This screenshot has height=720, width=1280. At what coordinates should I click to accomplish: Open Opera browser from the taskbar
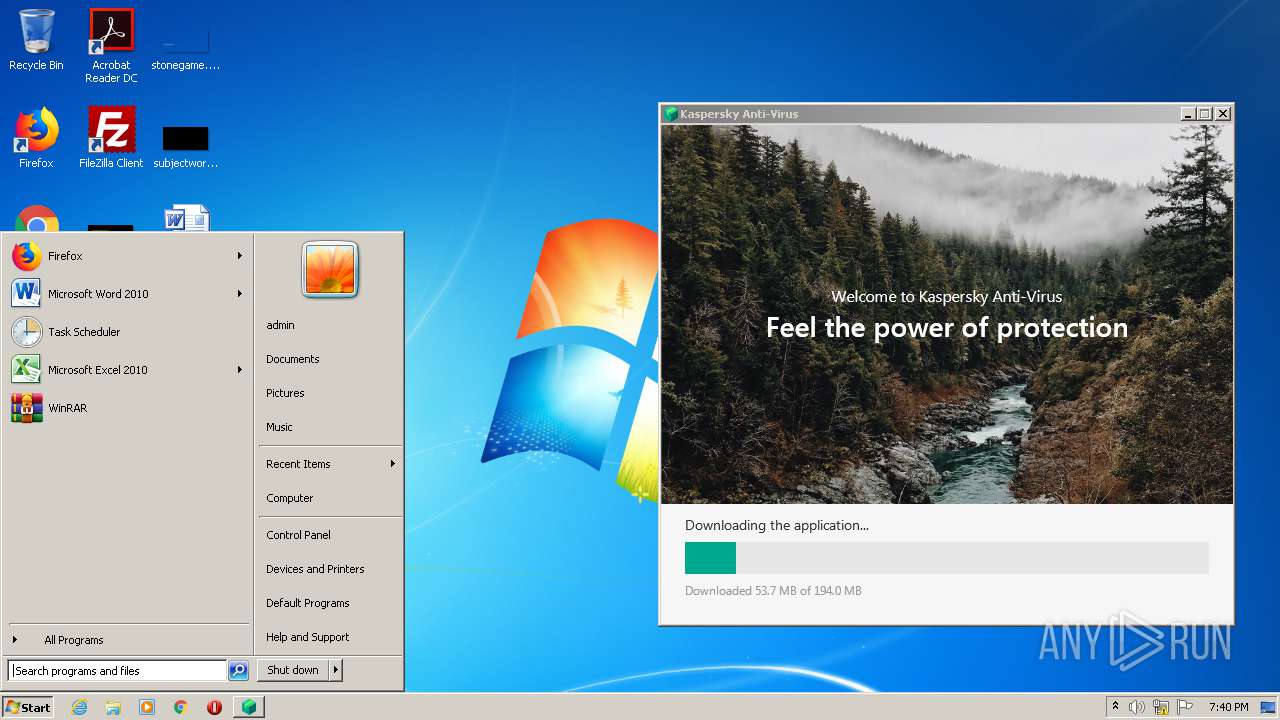point(214,707)
